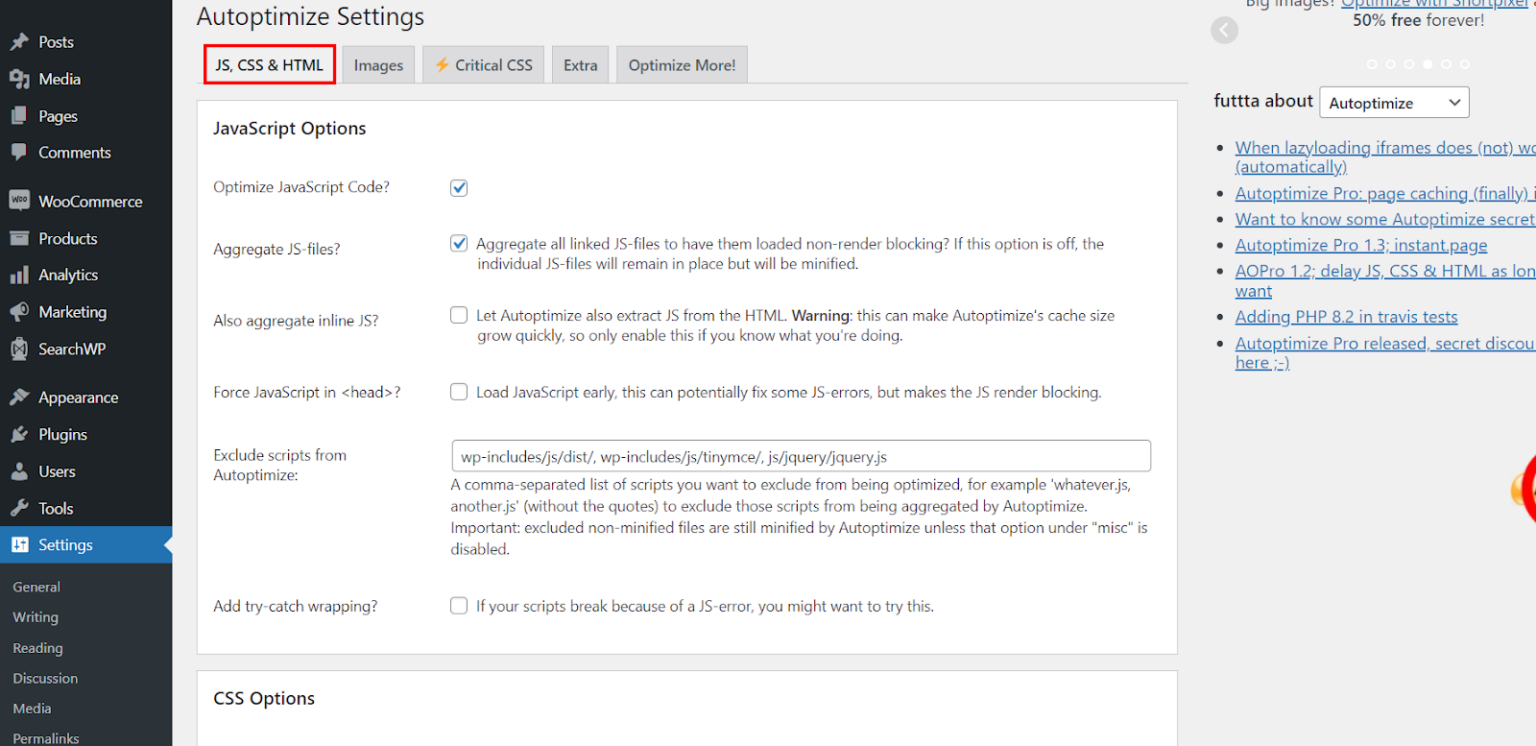1536x746 pixels.
Task: Click the previous banner arrow circle
Action: tap(1224, 30)
